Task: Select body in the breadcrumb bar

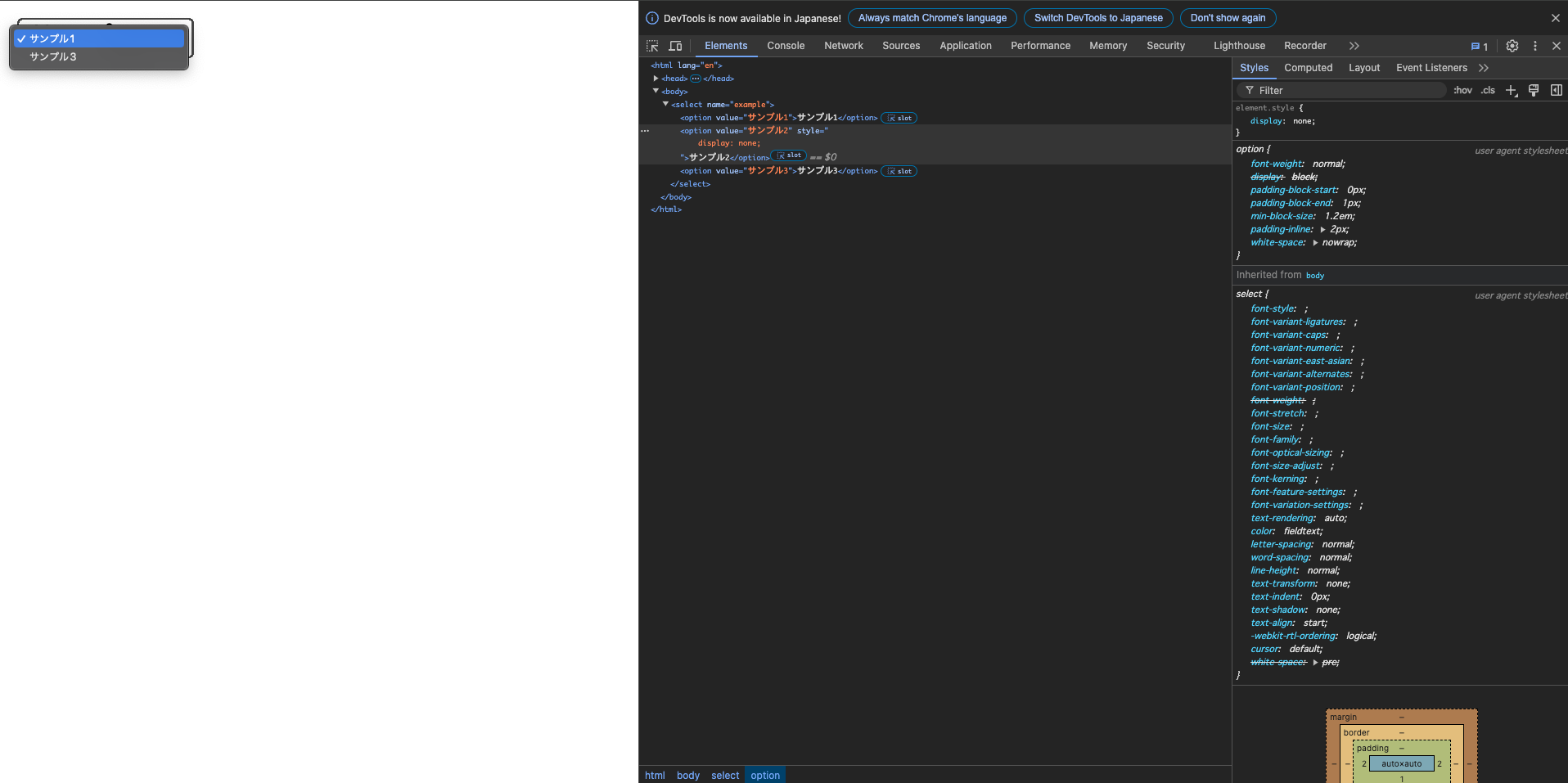Action: click(x=688, y=776)
